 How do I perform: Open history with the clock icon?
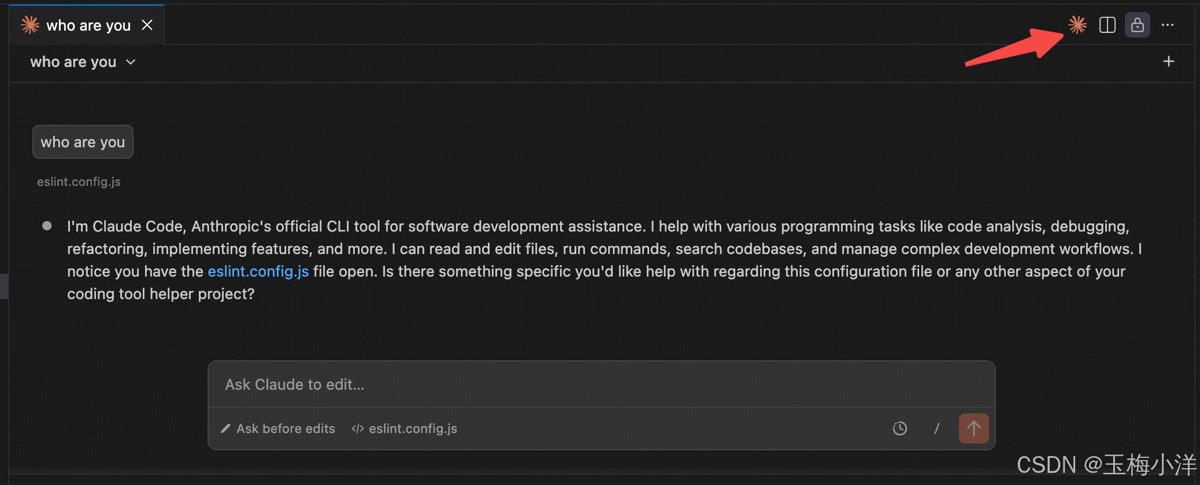click(900, 428)
